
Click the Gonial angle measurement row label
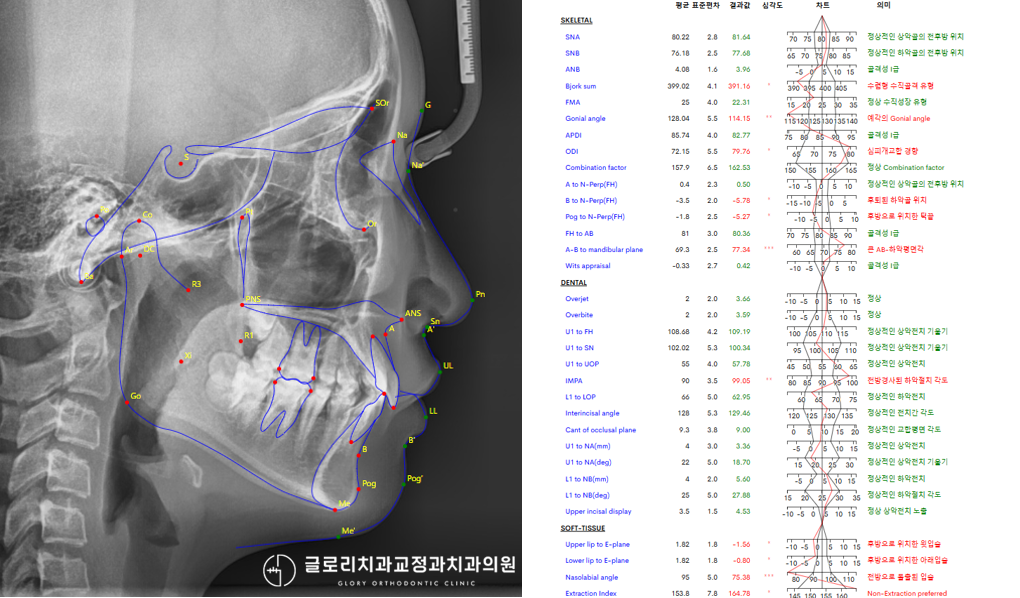click(585, 119)
